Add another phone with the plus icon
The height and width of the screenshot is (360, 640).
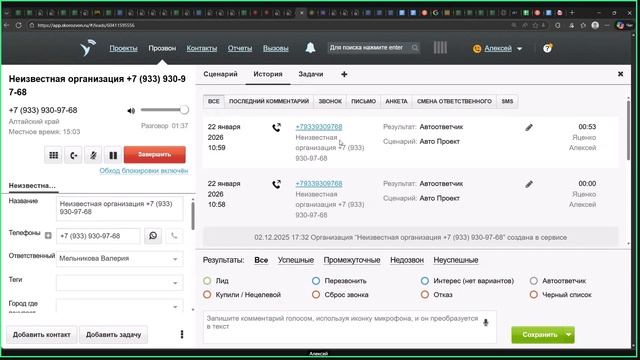coord(48,236)
